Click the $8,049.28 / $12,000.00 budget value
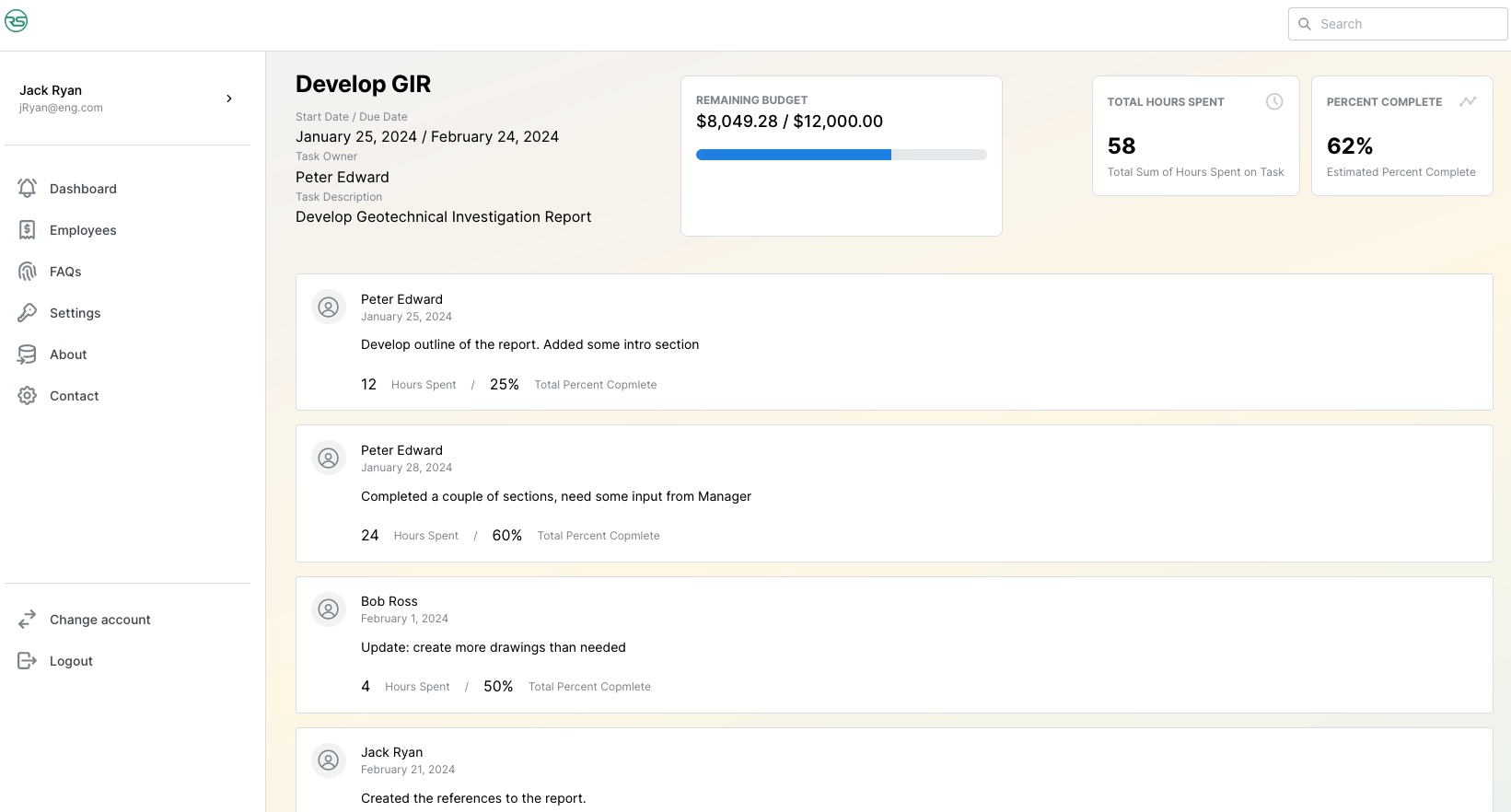 pyautogui.click(x=789, y=121)
